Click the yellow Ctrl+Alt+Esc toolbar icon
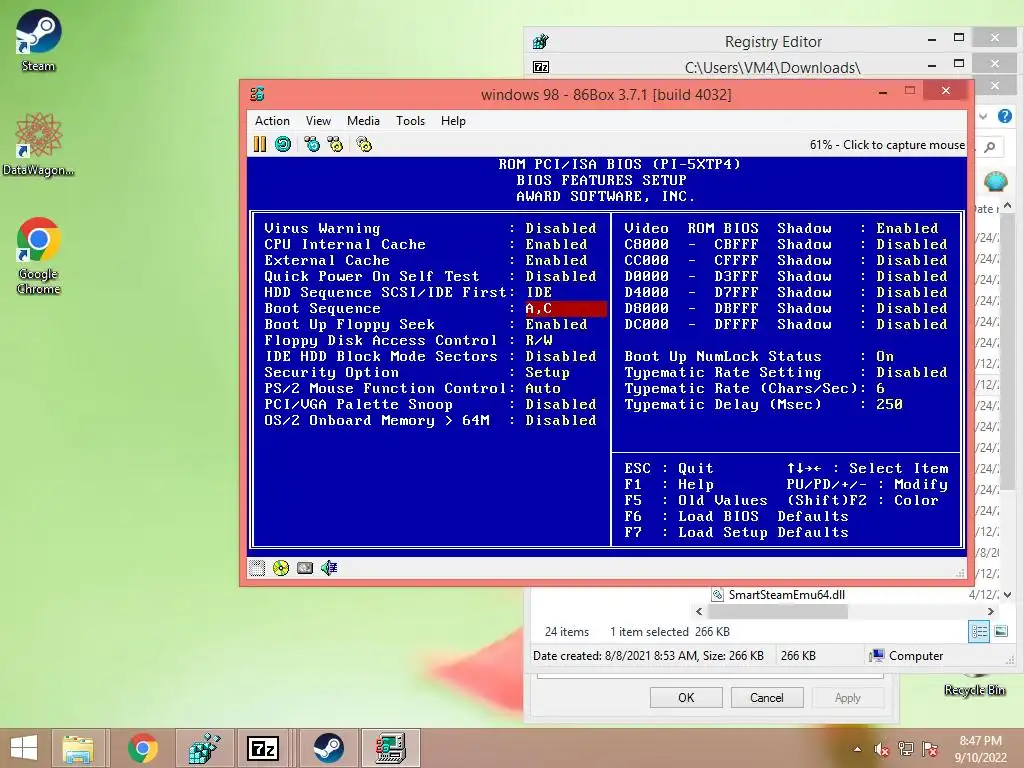Image resolution: width=1024 pixels, height=768 pixels. pos(335,144)
